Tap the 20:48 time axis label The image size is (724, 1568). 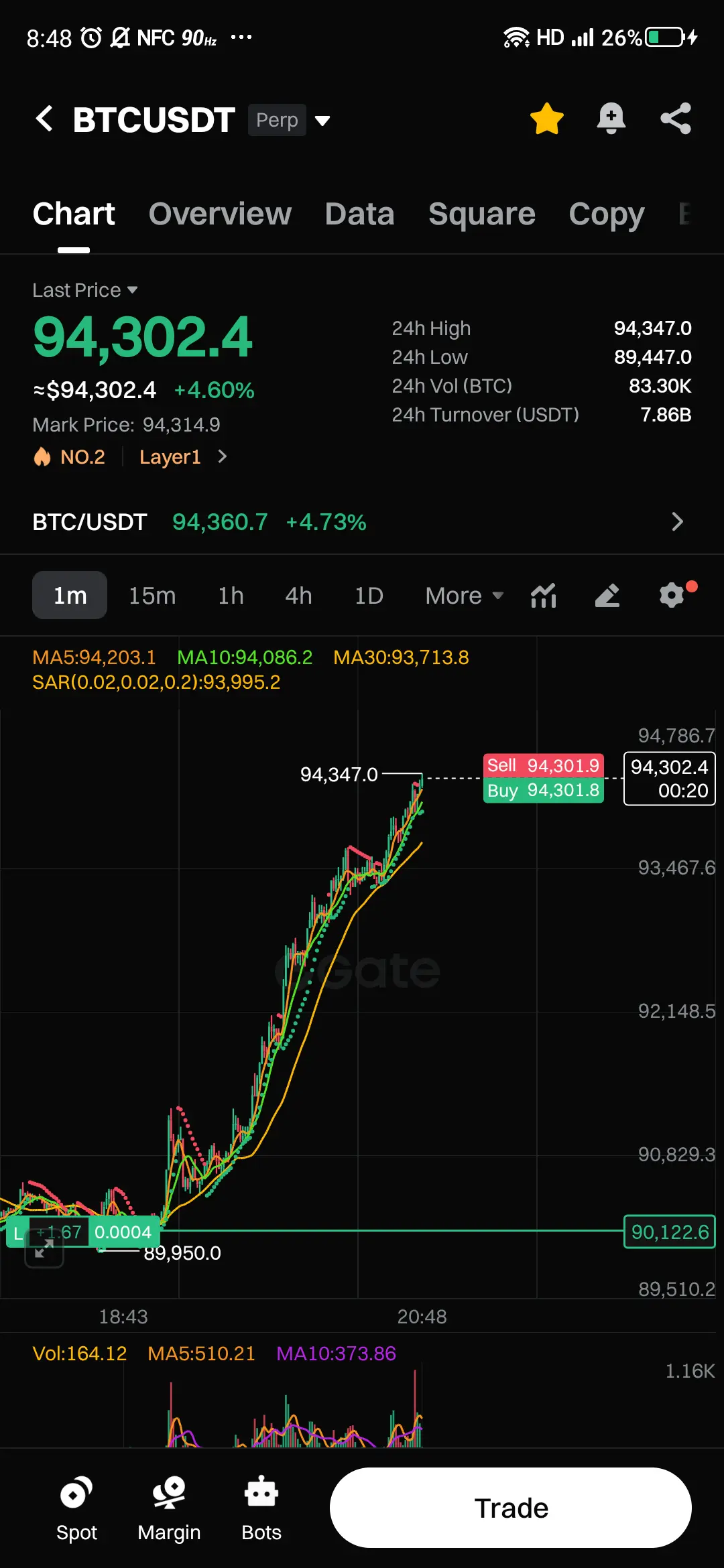pos(422,1317)
